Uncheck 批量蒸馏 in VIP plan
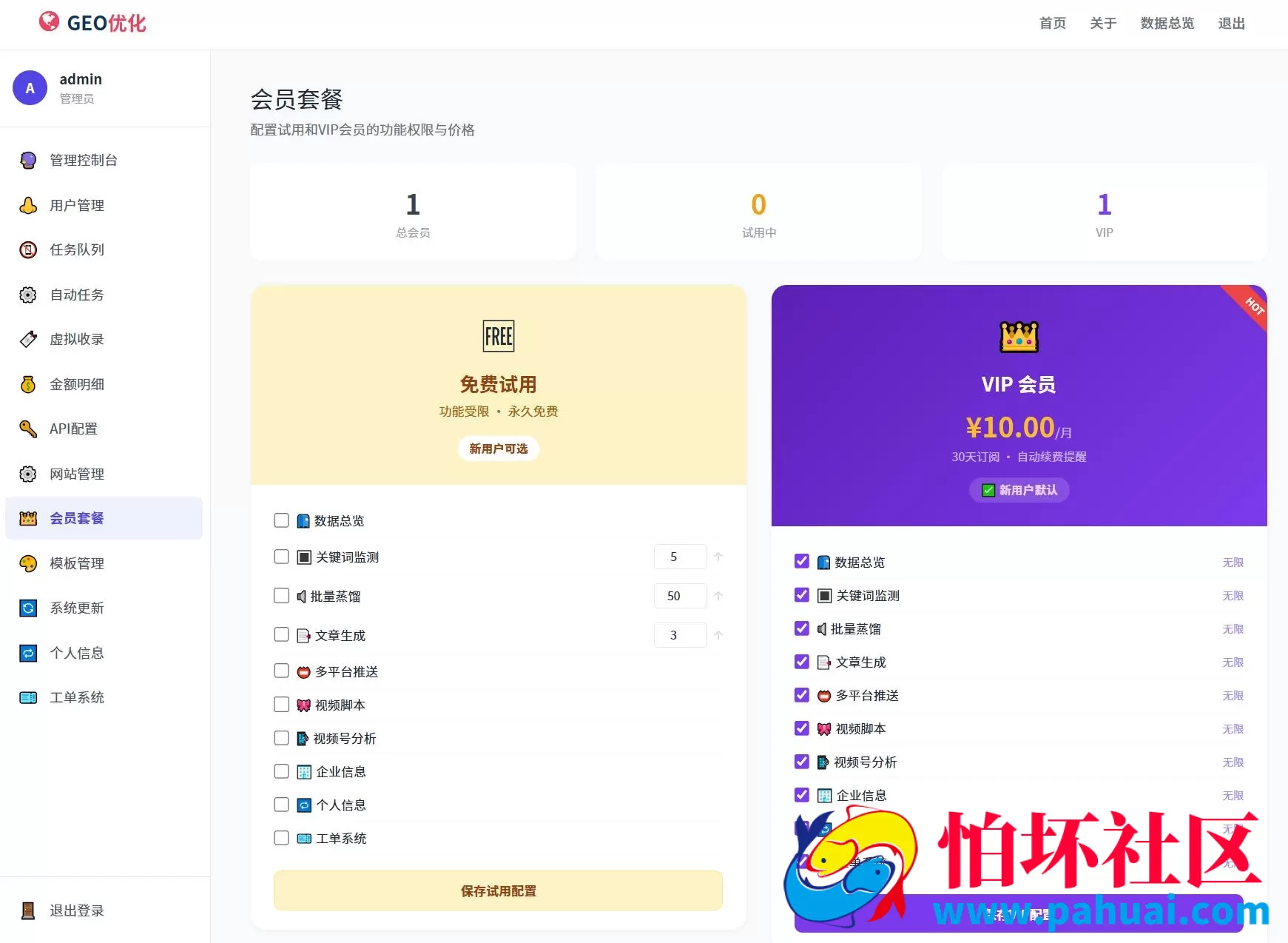The height and width of the screenshot is (943, 1288). [802, 628]
